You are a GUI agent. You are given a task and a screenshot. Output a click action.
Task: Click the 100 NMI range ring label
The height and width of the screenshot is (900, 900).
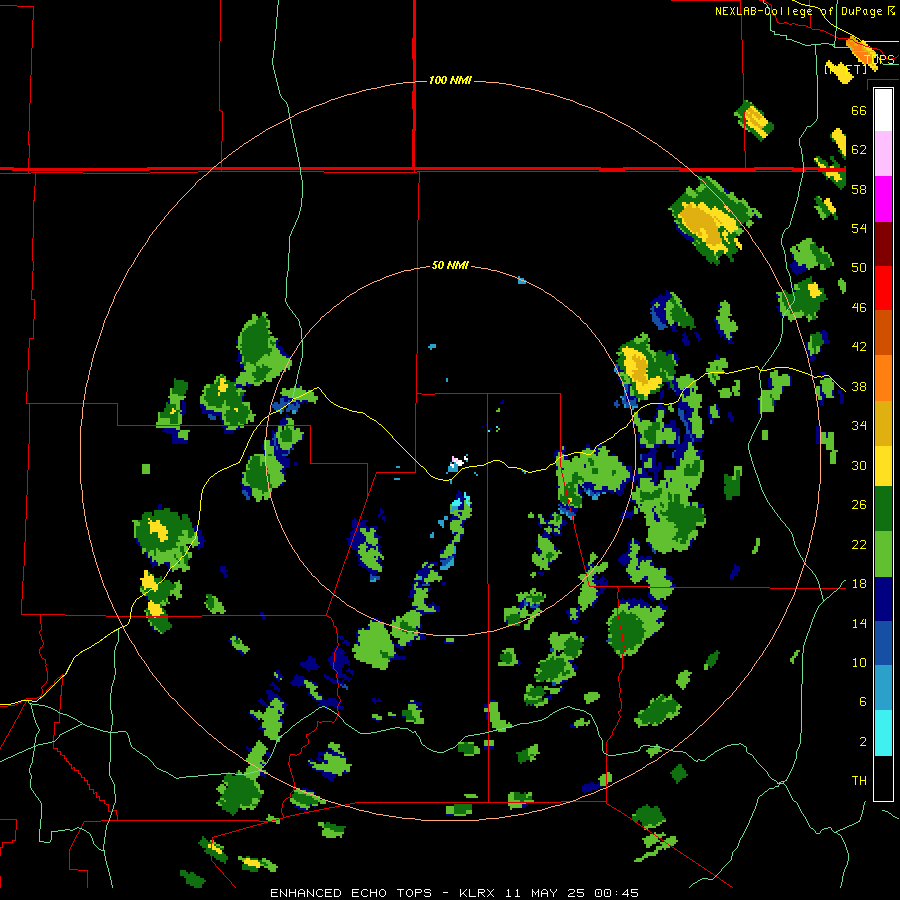point(450,80)
